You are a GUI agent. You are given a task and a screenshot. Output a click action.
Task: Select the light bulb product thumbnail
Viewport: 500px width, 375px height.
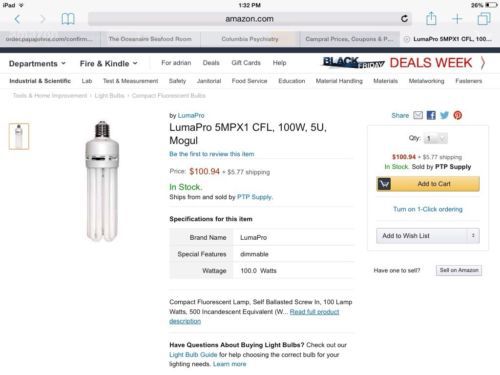tap(19, 136)
